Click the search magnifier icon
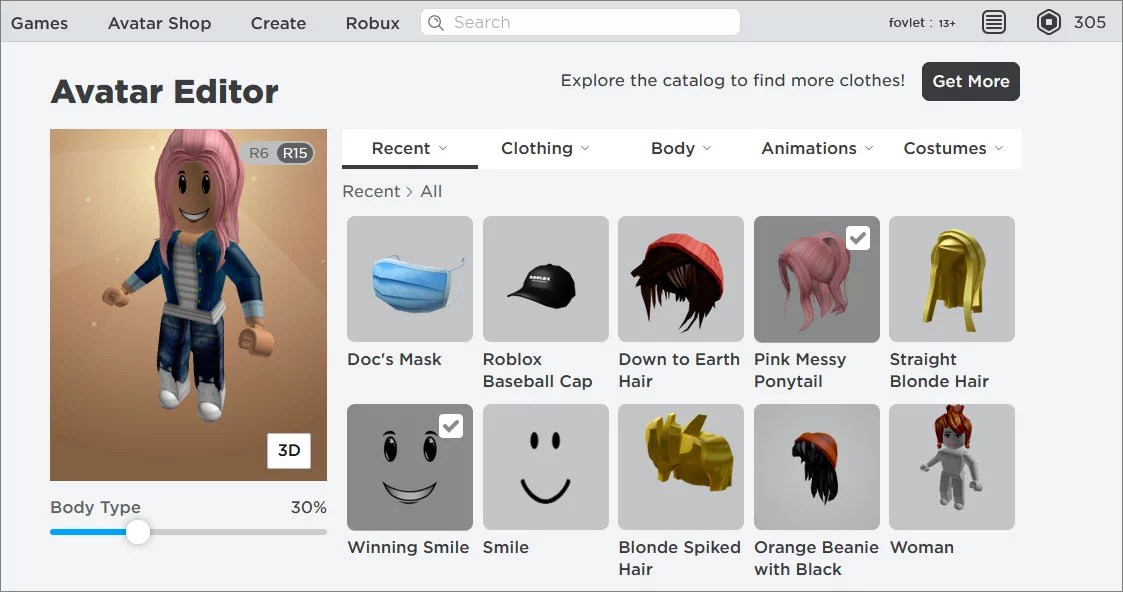Screen dimensions: 1123x592 435,22
